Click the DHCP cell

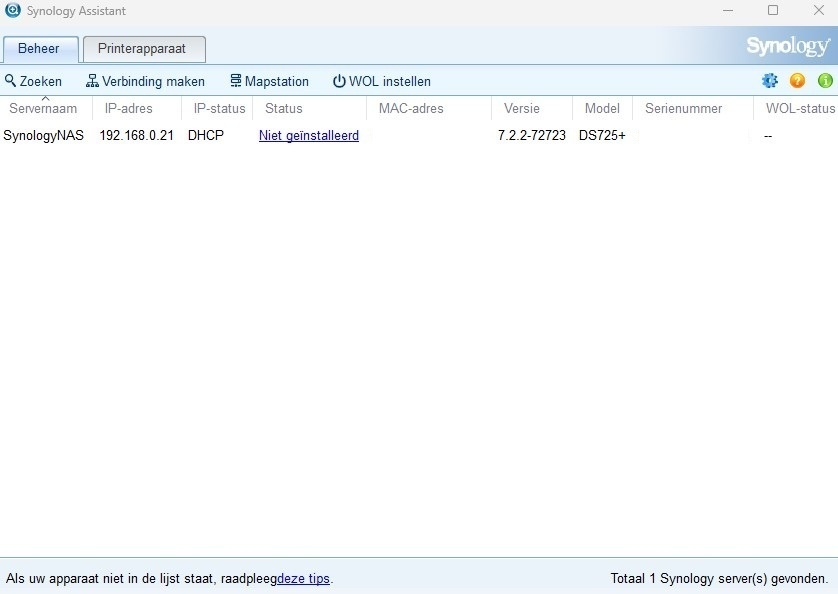(x=206, y=135)
